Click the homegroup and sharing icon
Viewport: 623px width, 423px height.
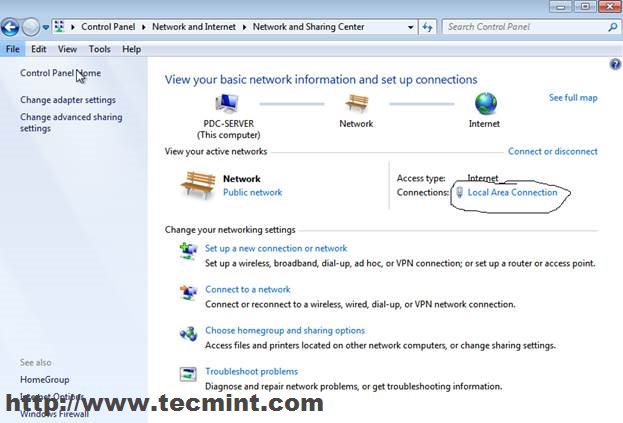click(x=188, y=333)
